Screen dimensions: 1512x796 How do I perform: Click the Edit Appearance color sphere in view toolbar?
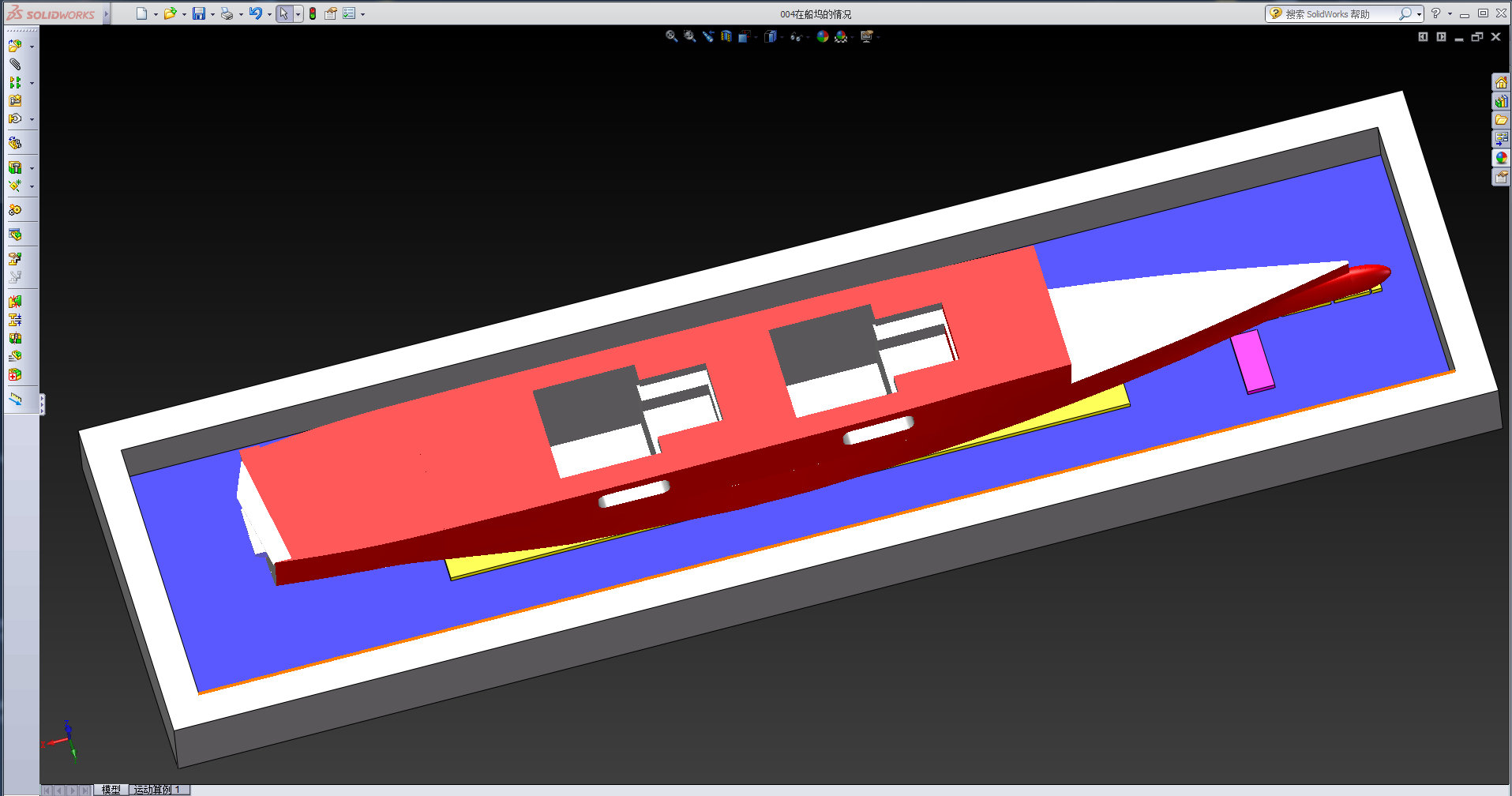coord(822,36)
